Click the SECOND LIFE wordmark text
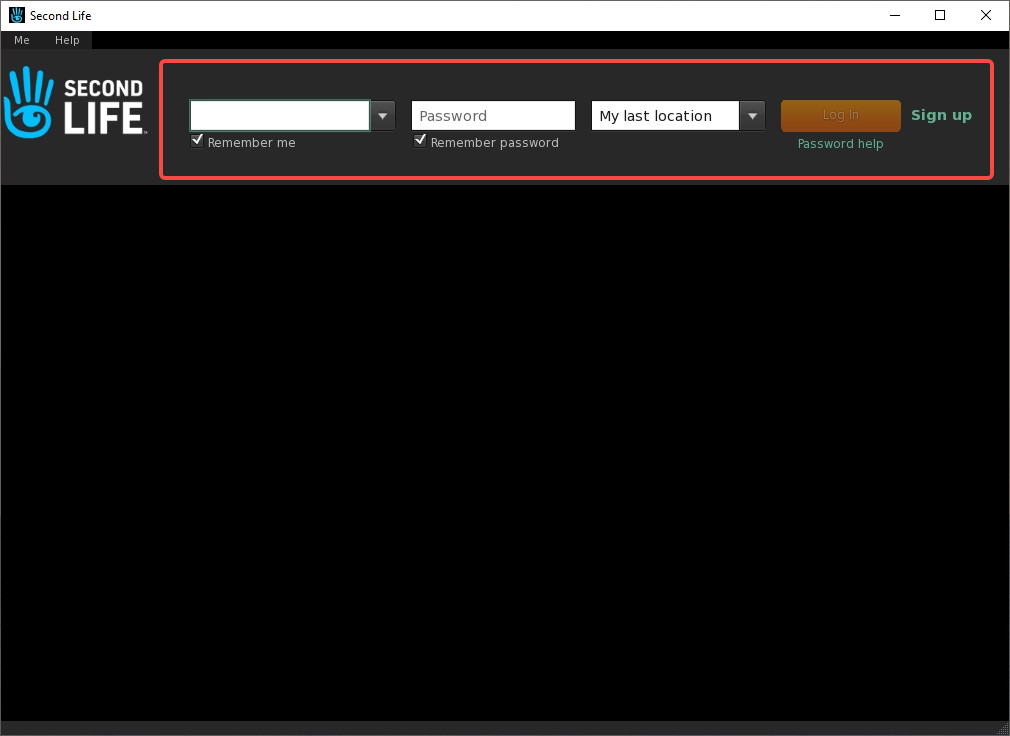 103,106
